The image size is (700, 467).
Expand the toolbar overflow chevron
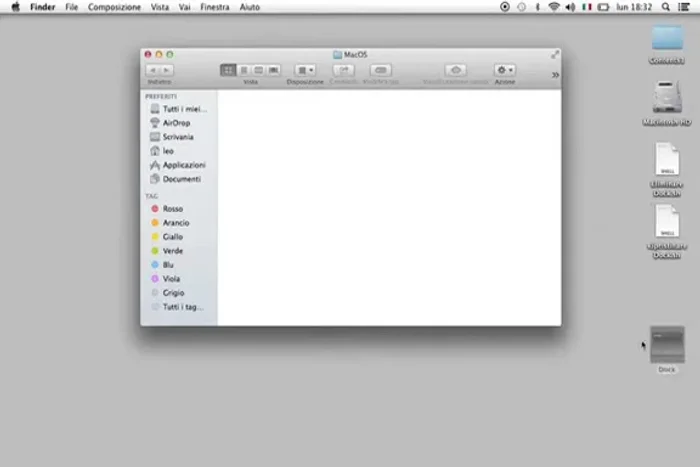click(x=555, y=74)
